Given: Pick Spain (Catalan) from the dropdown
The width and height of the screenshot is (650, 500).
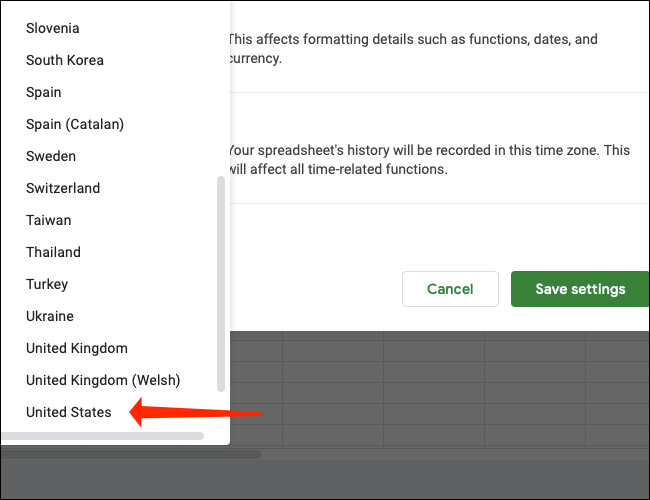Looking at the screenshot, I should pyautogui.click(x=75, y=124).
